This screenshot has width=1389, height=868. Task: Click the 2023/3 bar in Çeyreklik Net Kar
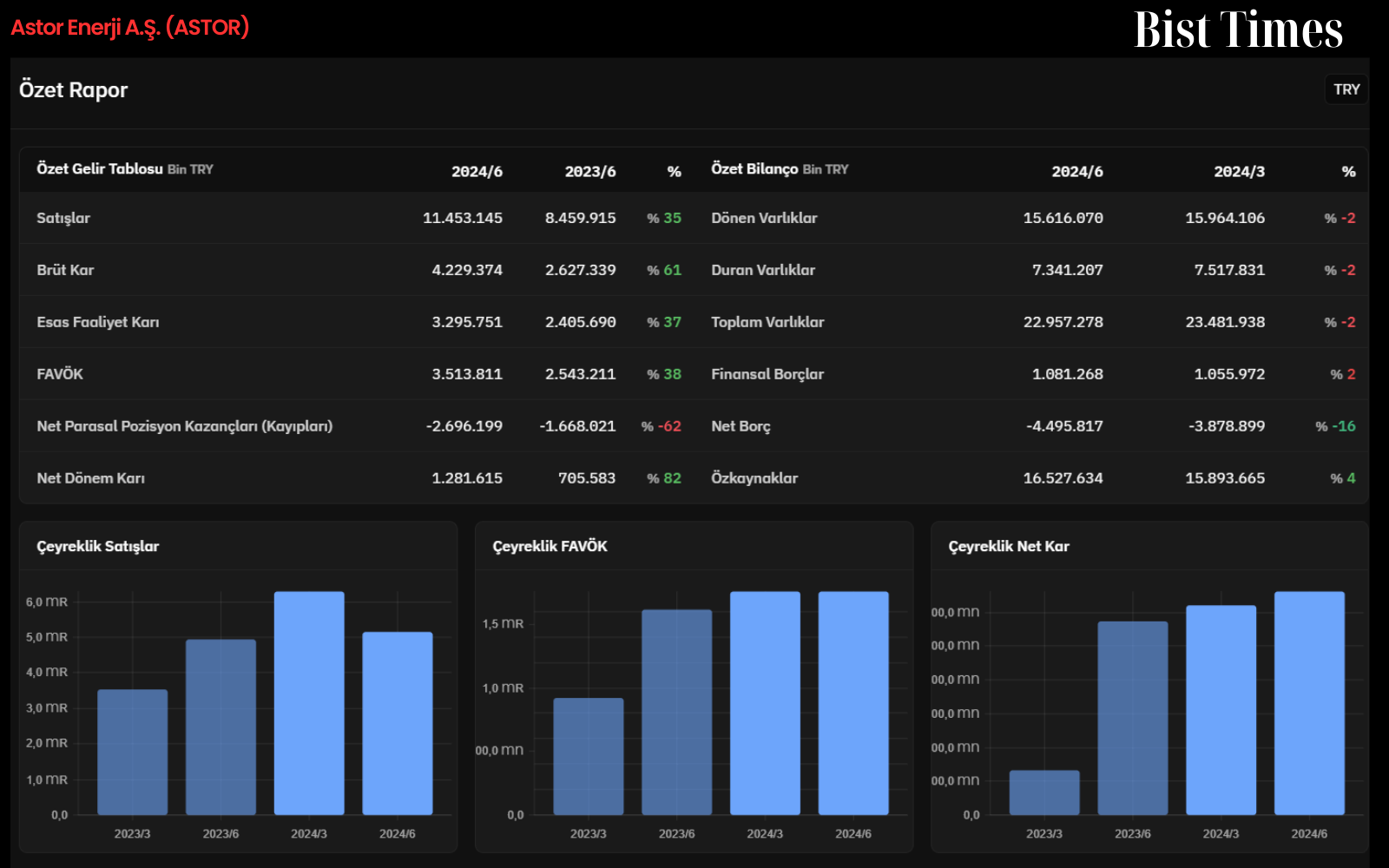point(1044,792)
